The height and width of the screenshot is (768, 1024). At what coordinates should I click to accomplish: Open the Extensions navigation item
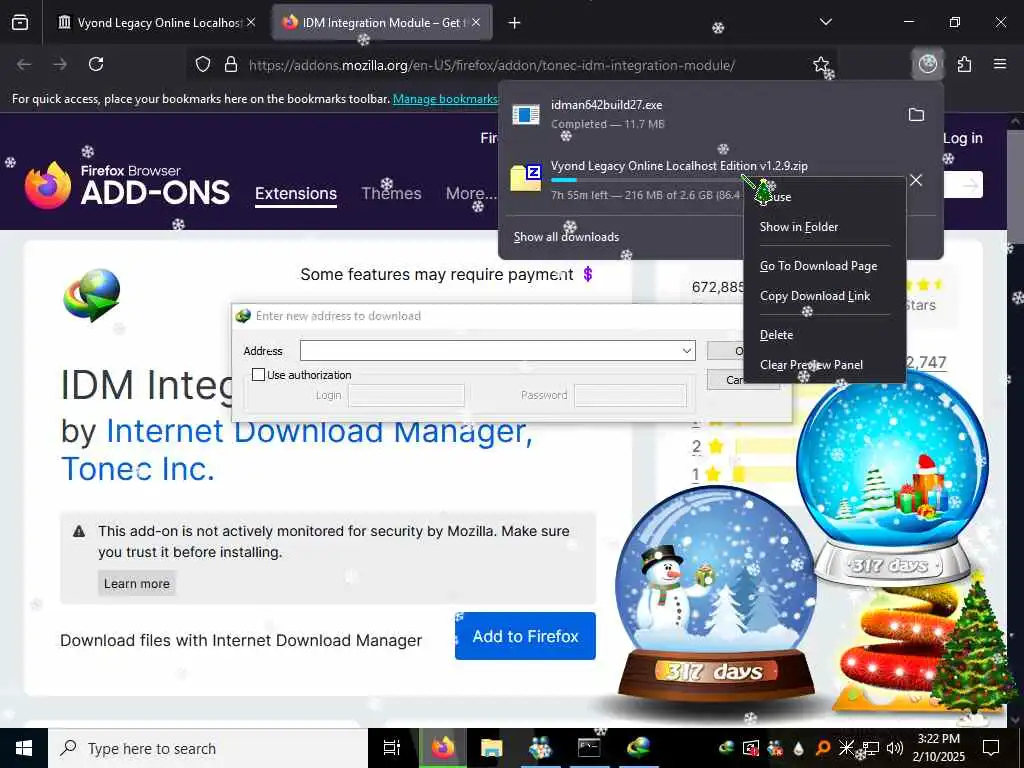click(296, 193)
